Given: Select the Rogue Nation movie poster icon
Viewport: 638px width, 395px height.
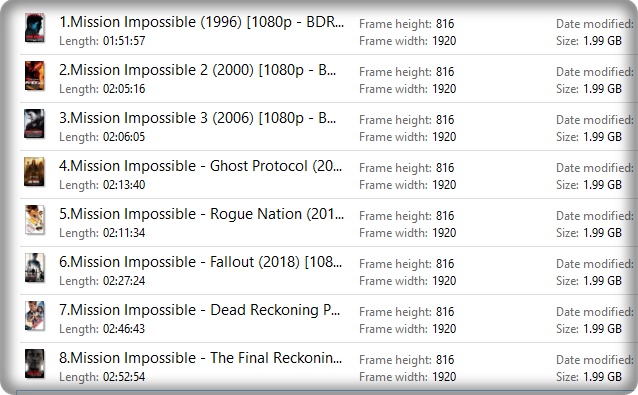Looking at the screenshot, I should click(35, 220).
